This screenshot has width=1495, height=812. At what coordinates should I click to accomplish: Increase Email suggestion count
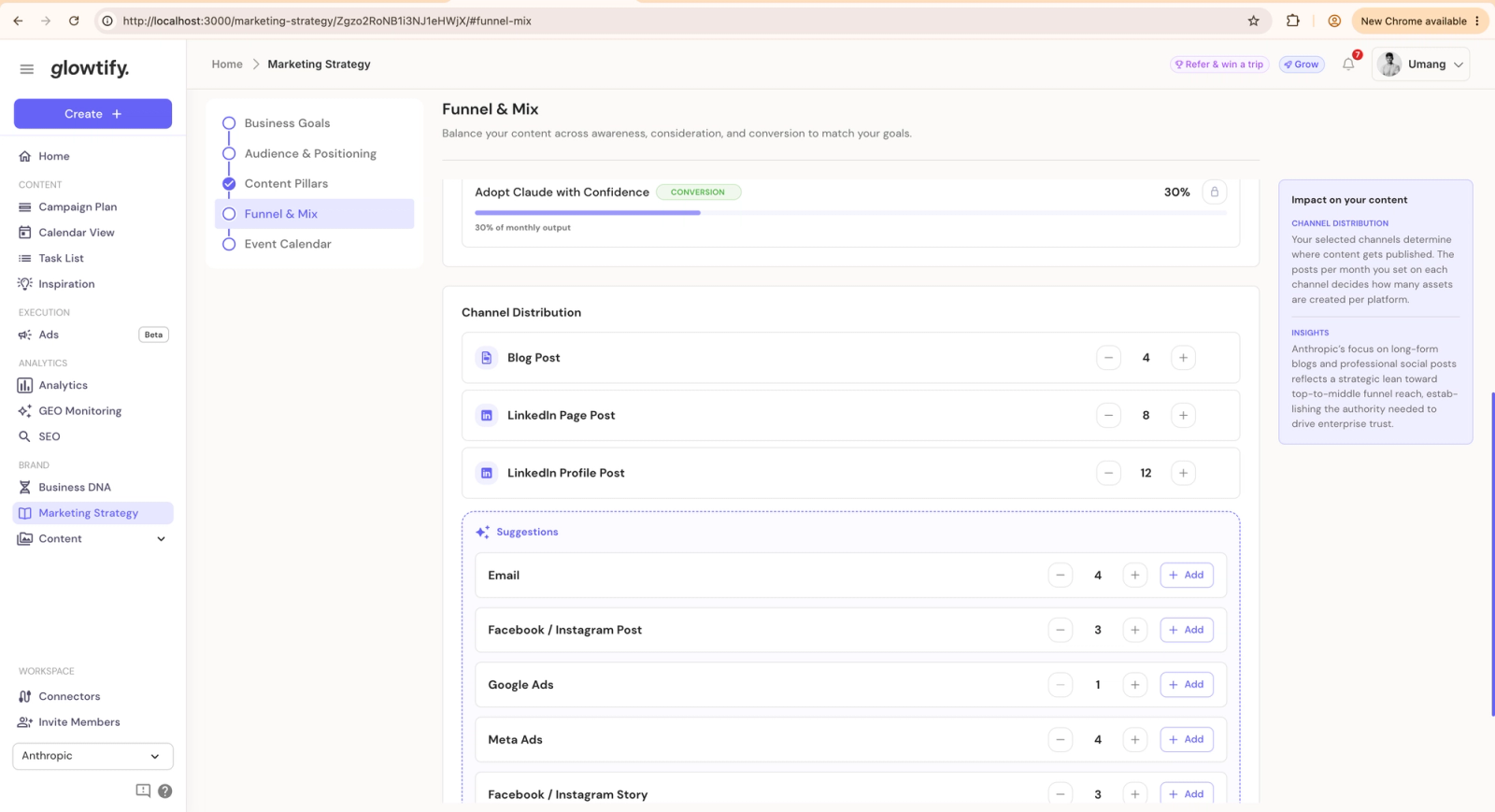pyautogui.click(x=1134, y=576)
